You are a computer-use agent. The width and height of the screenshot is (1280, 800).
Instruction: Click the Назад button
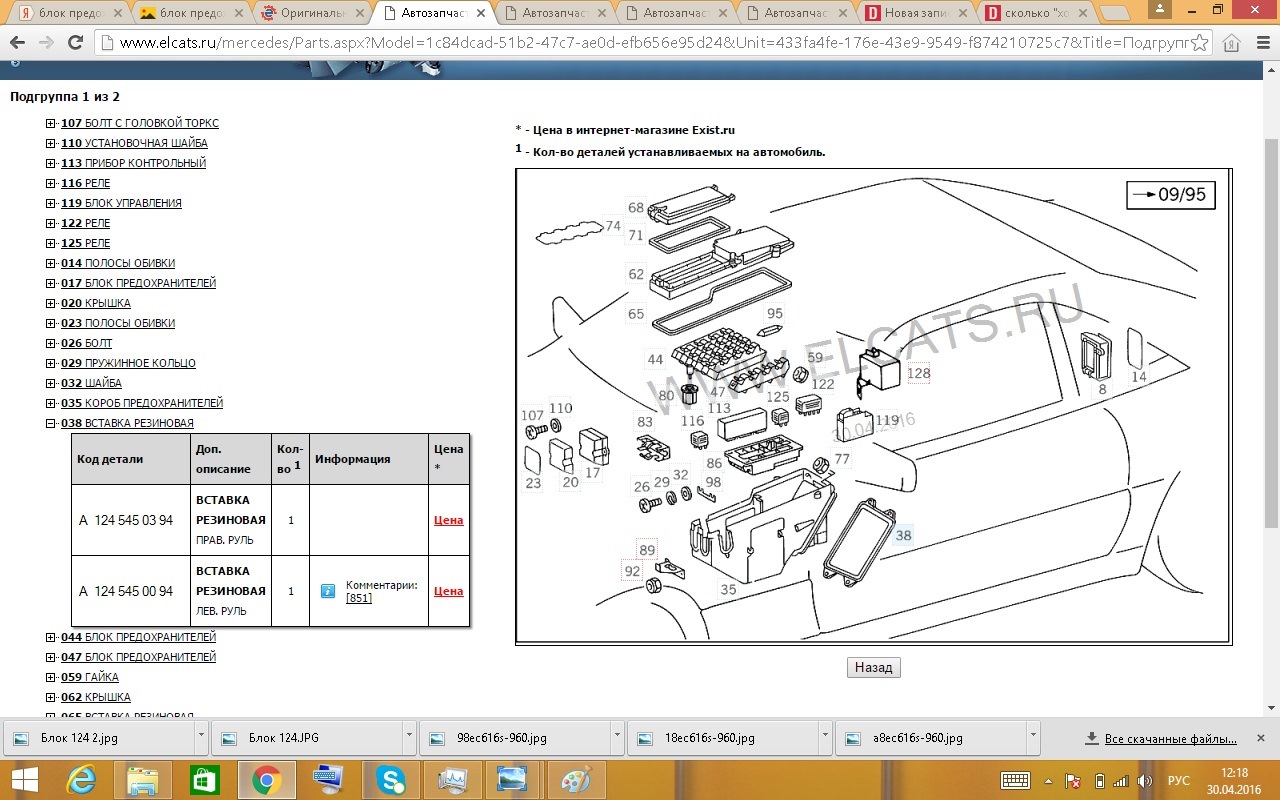pyautogui.click(x=873, y=667)
